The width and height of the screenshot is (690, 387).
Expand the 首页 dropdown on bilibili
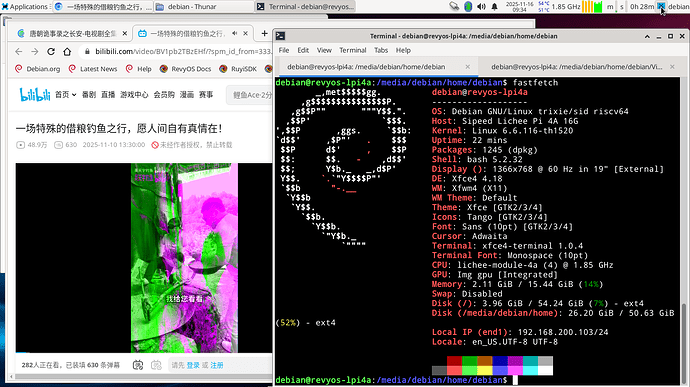click(66, 95)
